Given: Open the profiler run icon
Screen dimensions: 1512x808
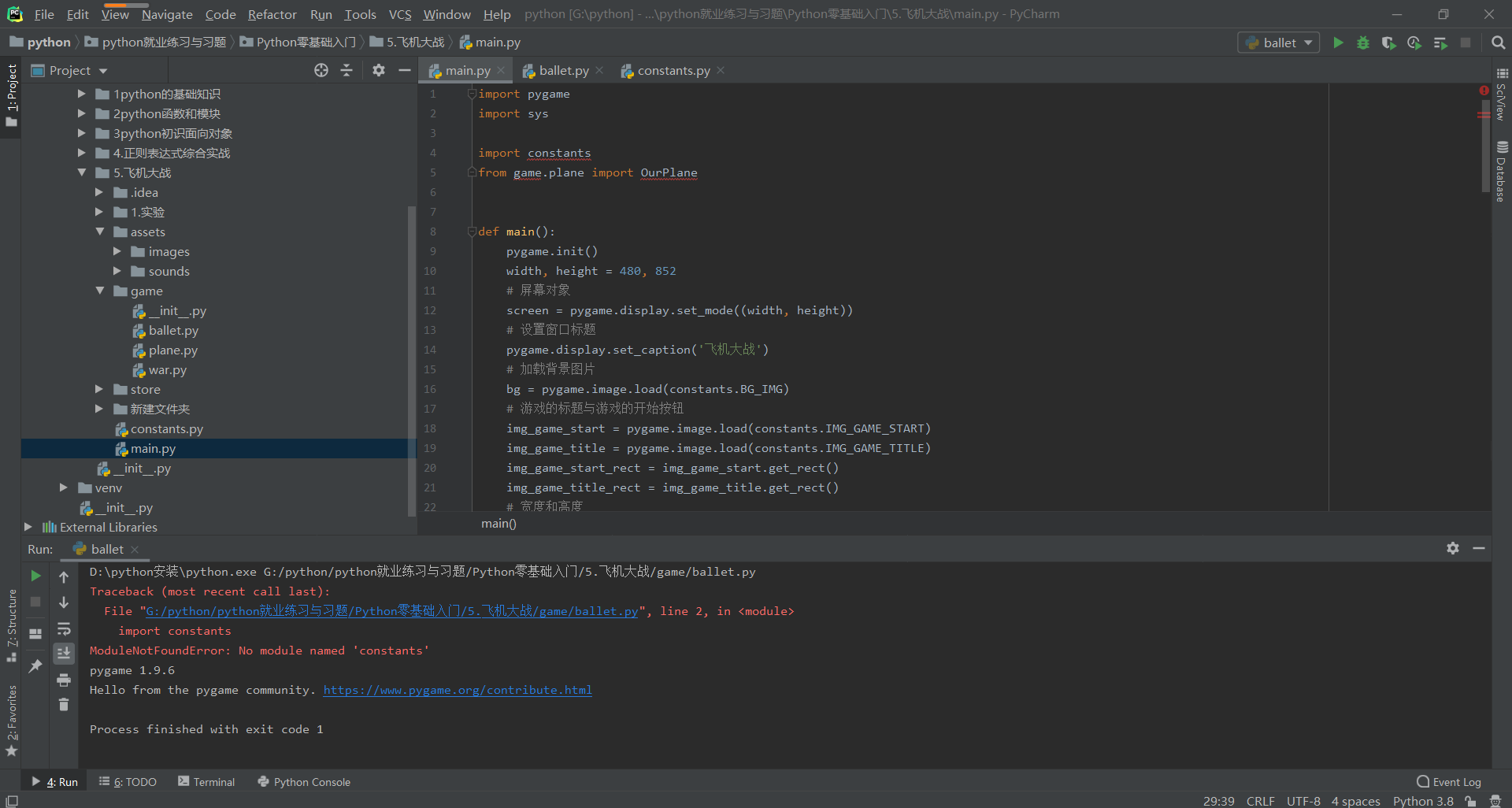Looking at the screenshot, I should 1414,43.
